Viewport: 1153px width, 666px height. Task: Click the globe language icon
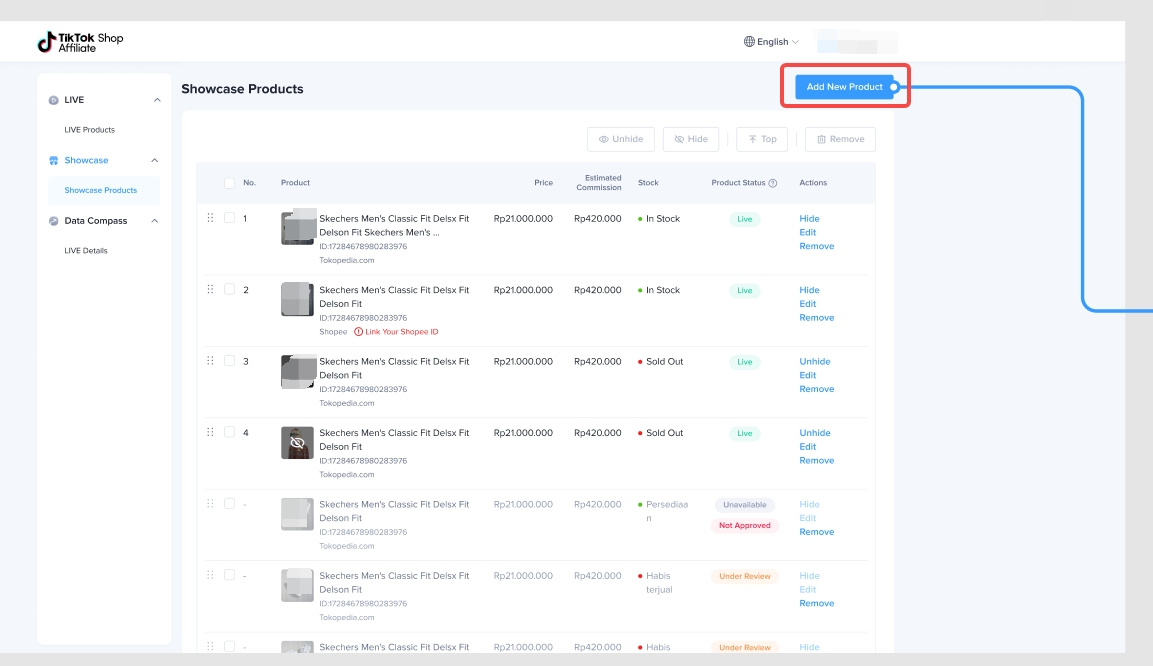749,42
